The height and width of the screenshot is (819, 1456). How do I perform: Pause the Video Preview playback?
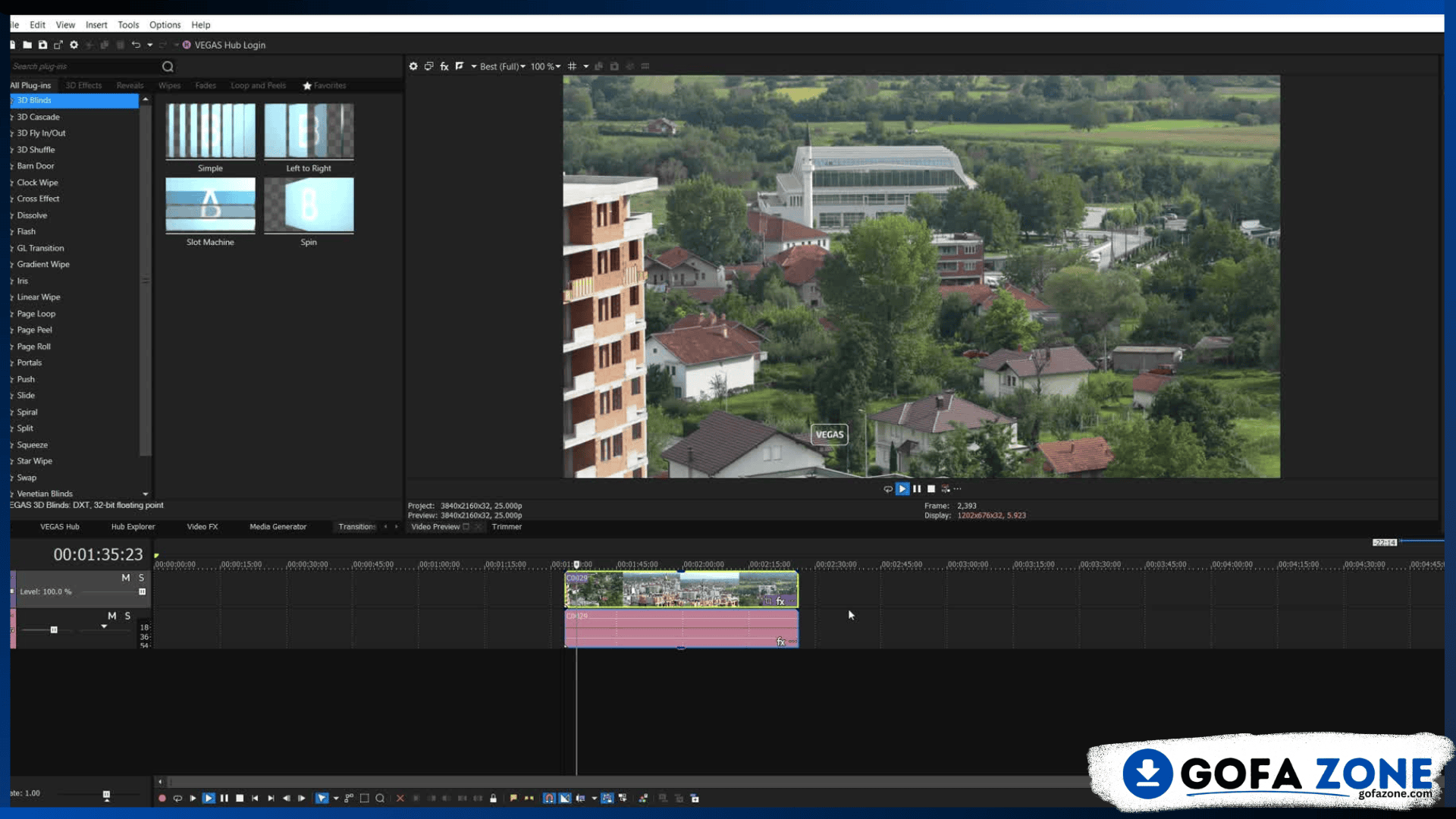click(x=917, y=489)
